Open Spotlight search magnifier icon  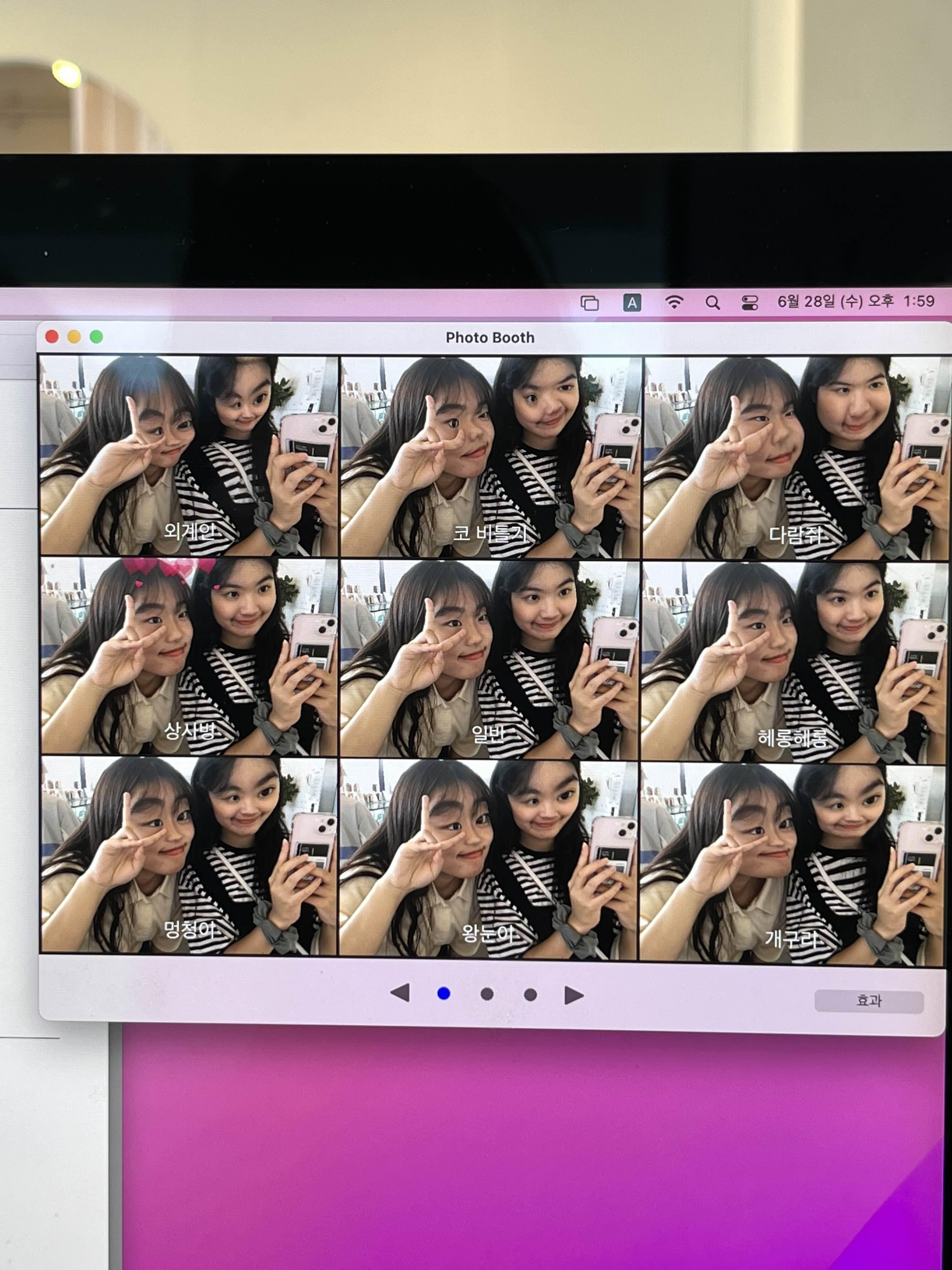tap(712, 303)
